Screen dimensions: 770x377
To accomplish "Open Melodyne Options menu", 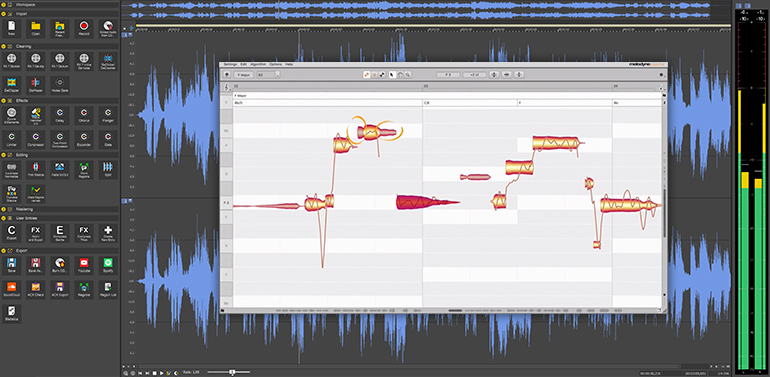I will click(275, 64).
